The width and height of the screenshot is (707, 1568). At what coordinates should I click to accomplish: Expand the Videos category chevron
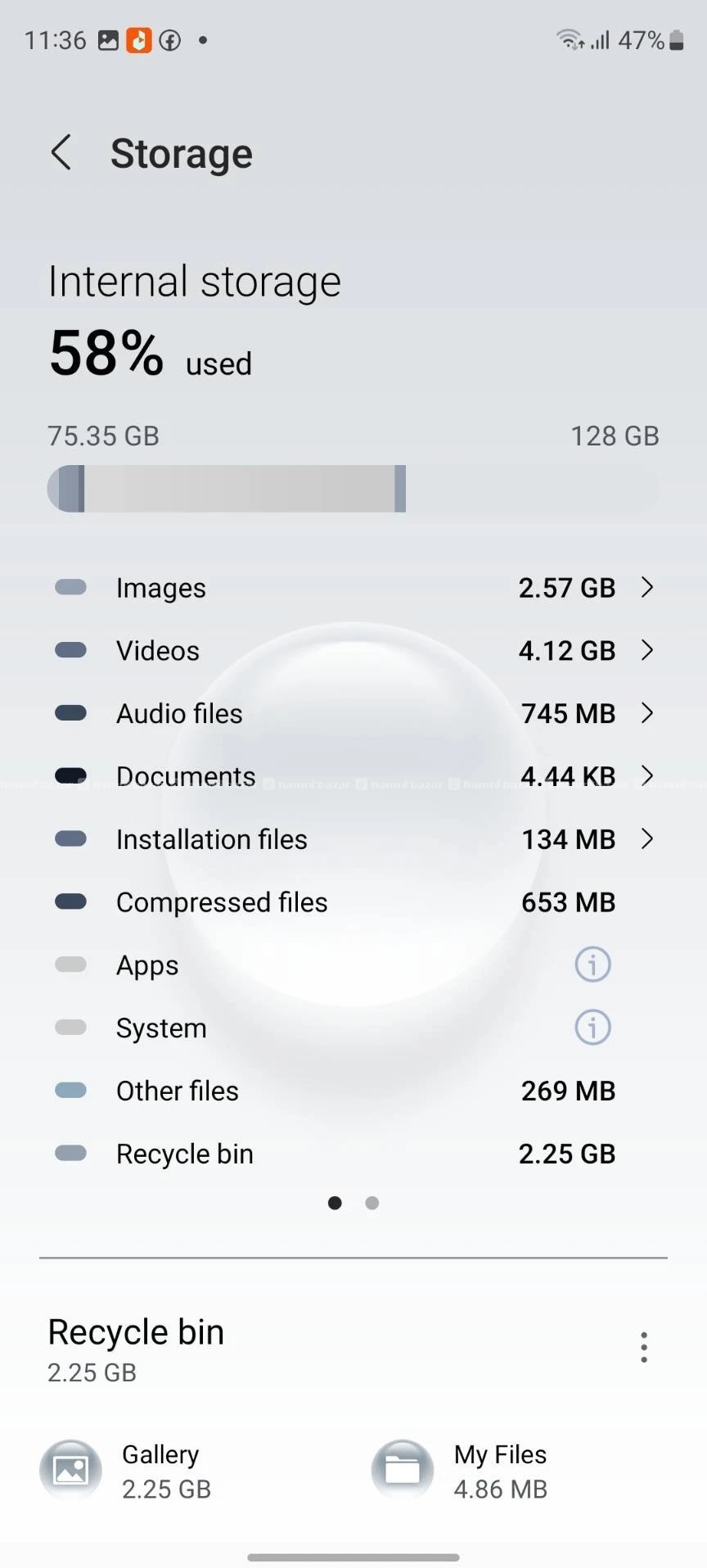pos(647,650)
